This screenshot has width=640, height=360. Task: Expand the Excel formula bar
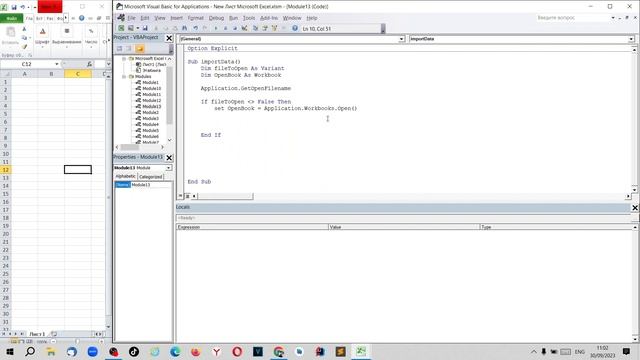pos(108,64)
